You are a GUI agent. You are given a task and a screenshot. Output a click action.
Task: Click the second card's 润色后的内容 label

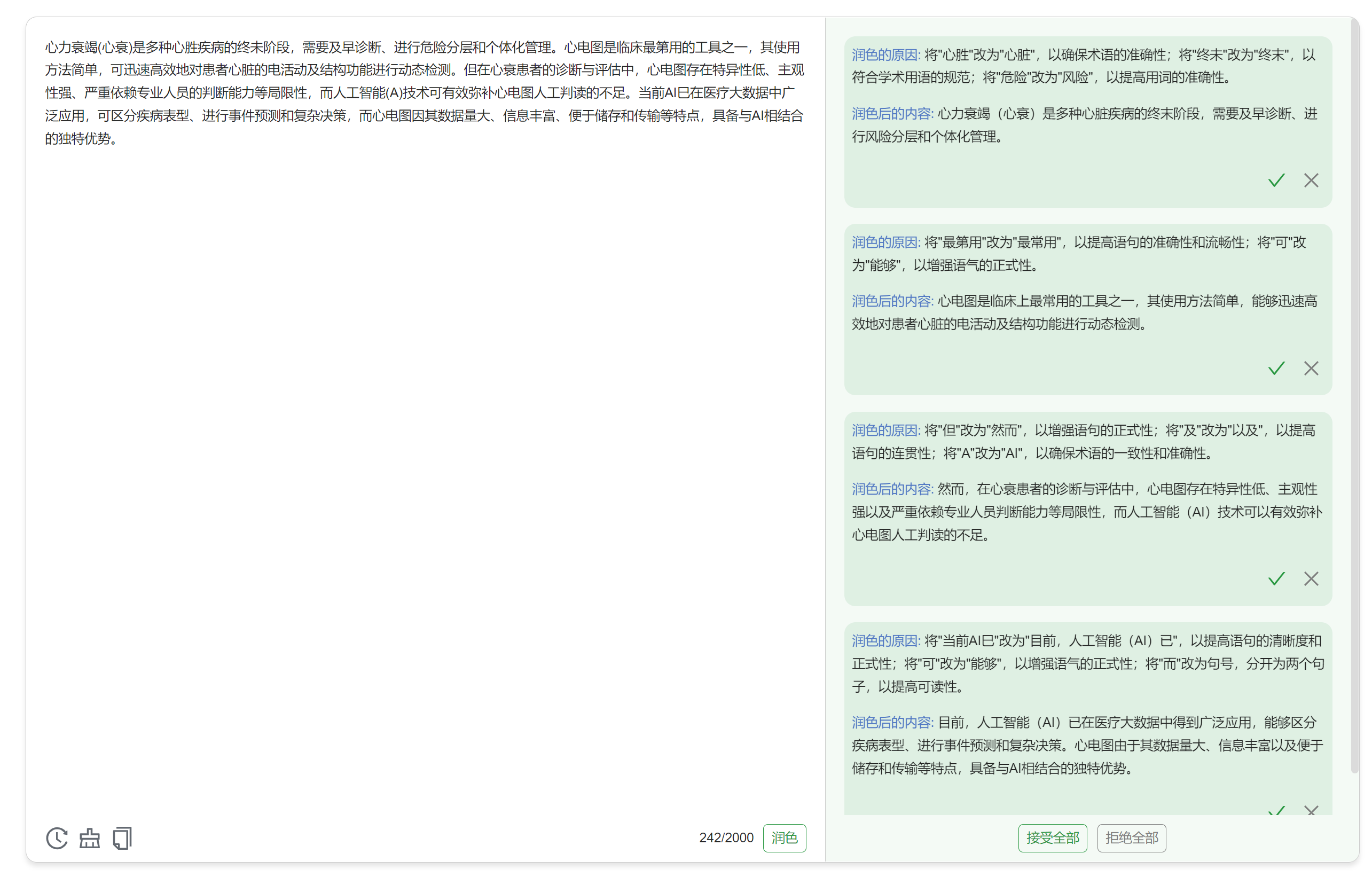(x=892, y=301)
